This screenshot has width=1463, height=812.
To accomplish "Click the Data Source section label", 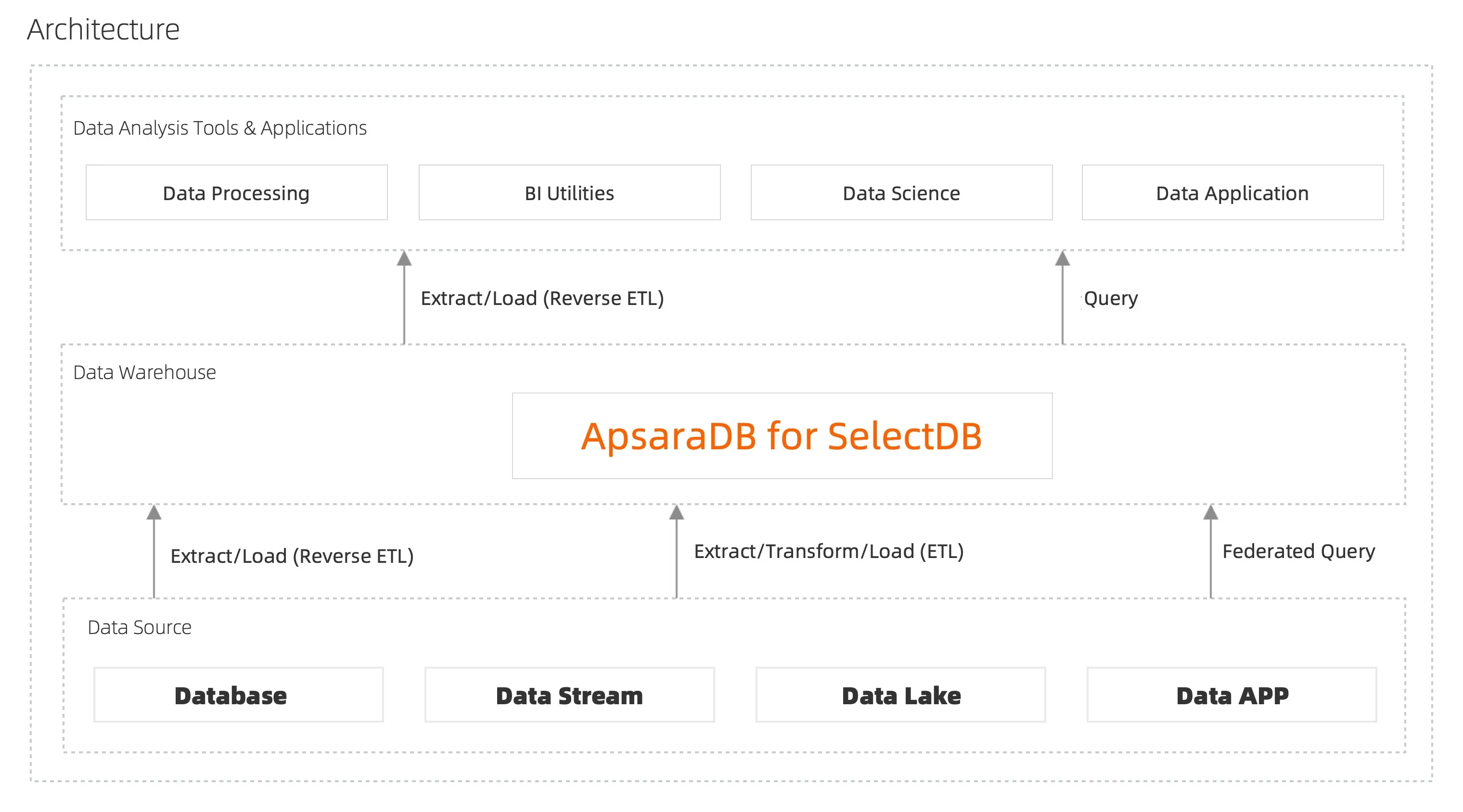I will point(139,627).
